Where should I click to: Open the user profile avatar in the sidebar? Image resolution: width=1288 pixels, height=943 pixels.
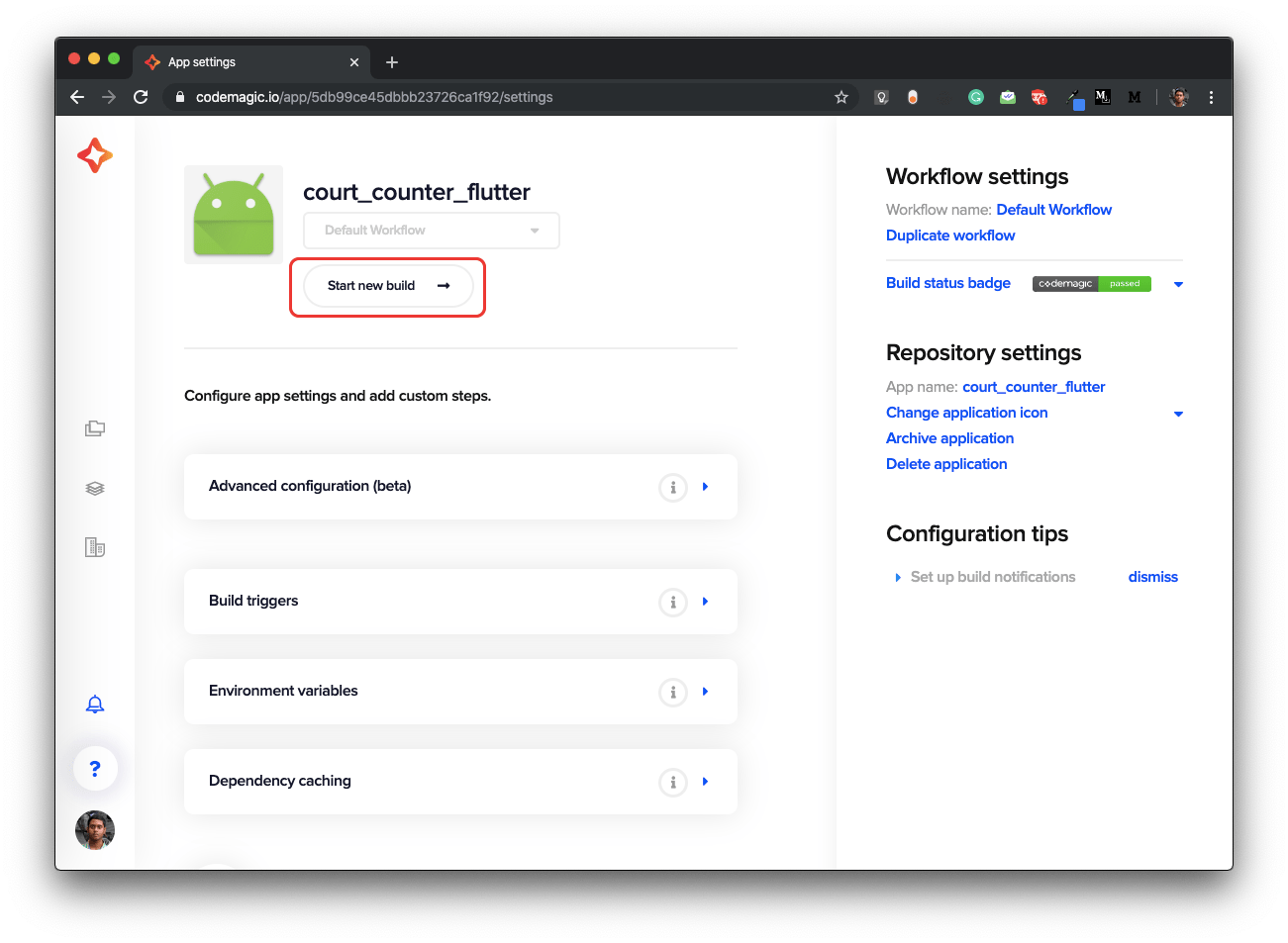click(95, 830)
